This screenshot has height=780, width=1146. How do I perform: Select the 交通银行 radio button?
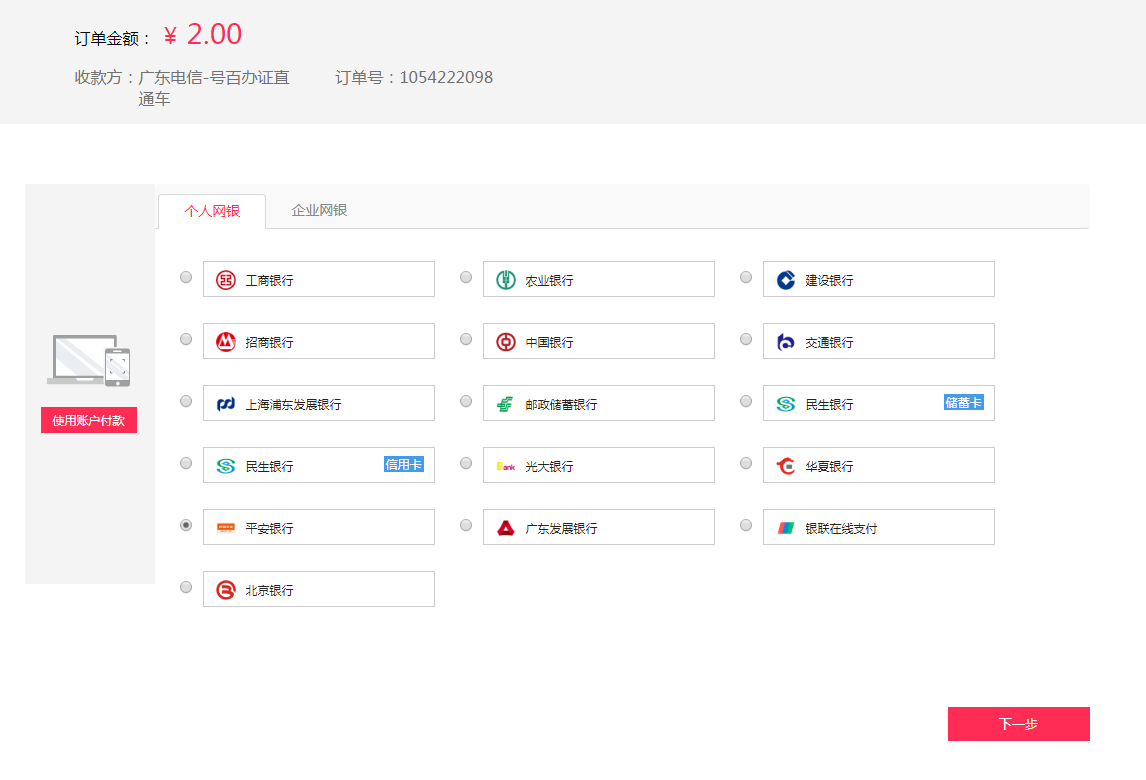pos(746,339)
